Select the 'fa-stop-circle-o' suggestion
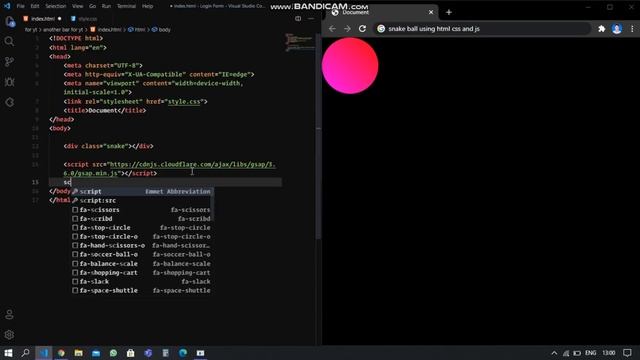The width and height of the screenshot is (640, 360). [x=142, y=237]
